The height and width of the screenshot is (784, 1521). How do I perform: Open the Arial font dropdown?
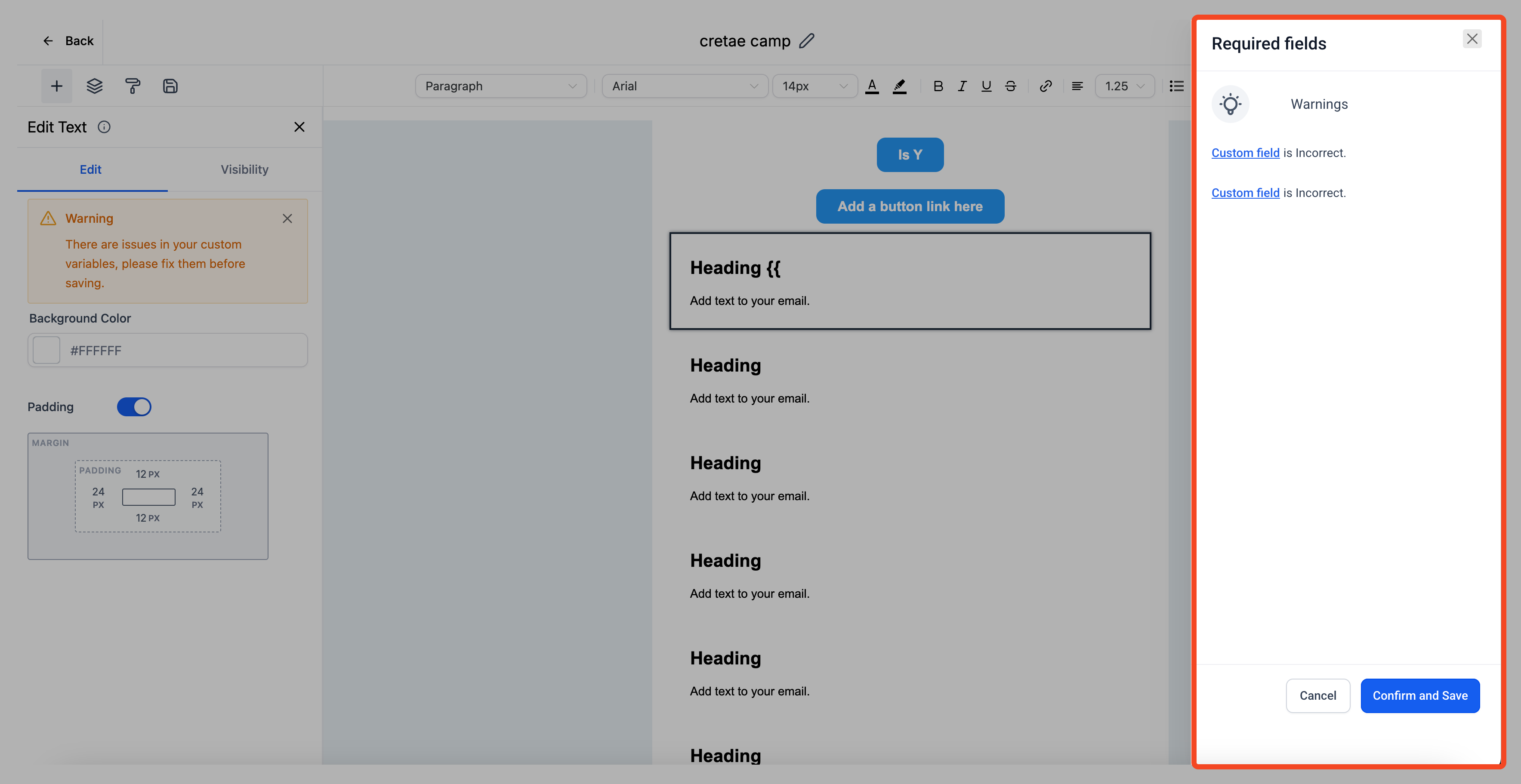pyautogui.click(x=684, y=86)
